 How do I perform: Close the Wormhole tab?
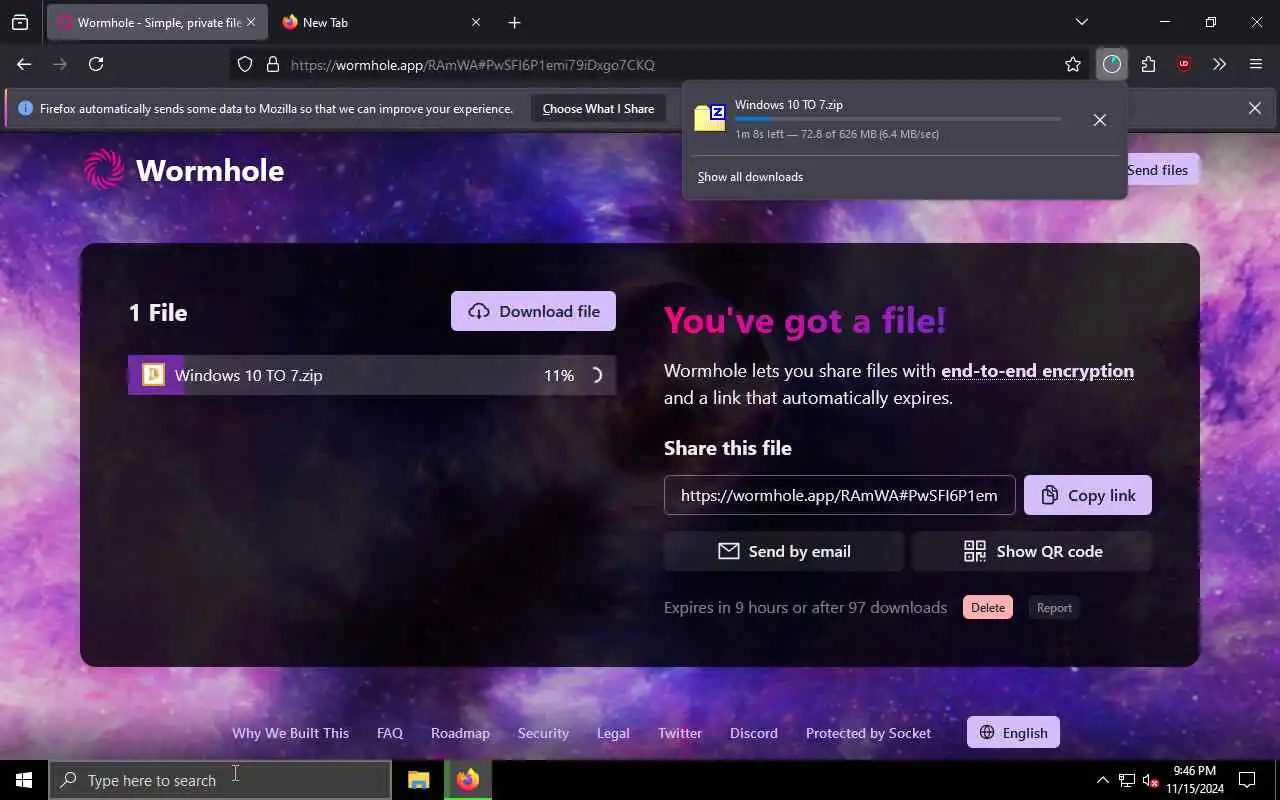[251, 22]
